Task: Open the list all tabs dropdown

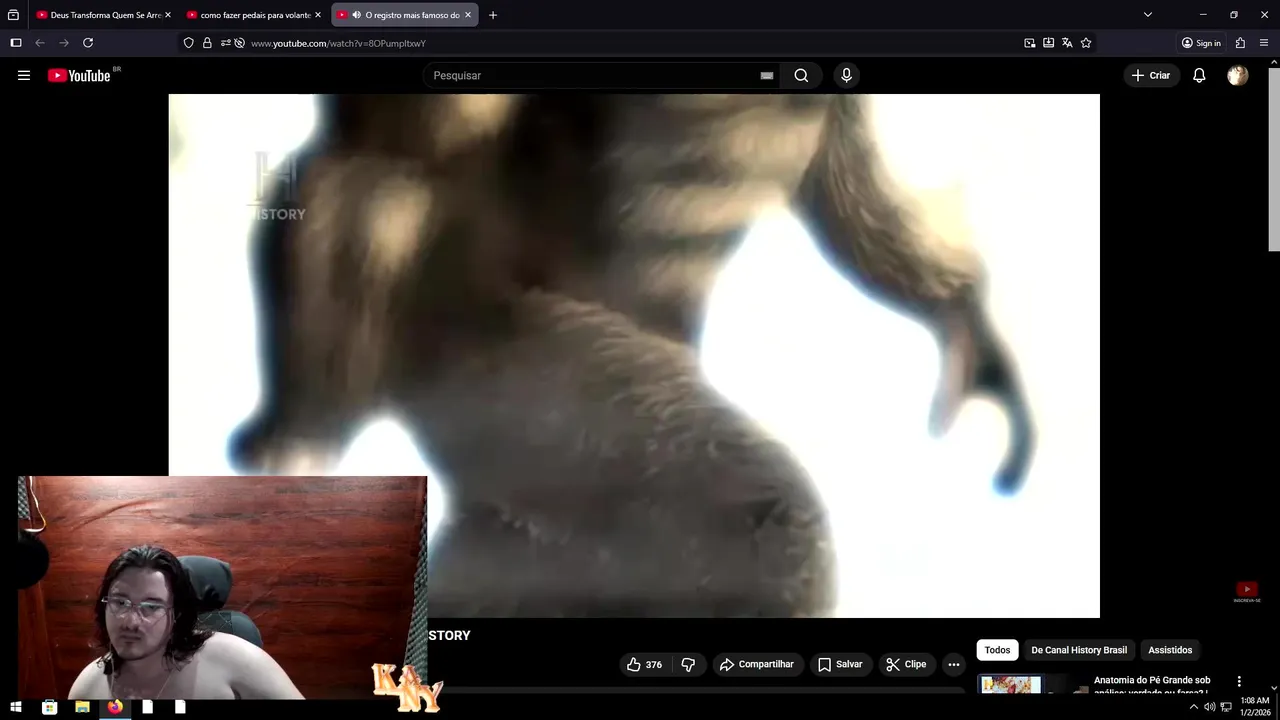Action: pos(1148,15)
